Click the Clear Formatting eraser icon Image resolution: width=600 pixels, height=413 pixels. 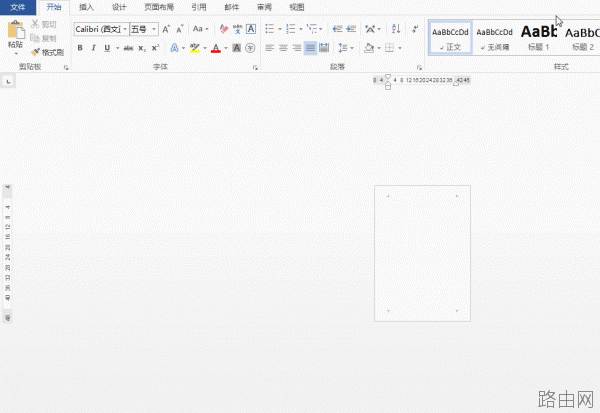pyautogui.click(x=223, y=29)
